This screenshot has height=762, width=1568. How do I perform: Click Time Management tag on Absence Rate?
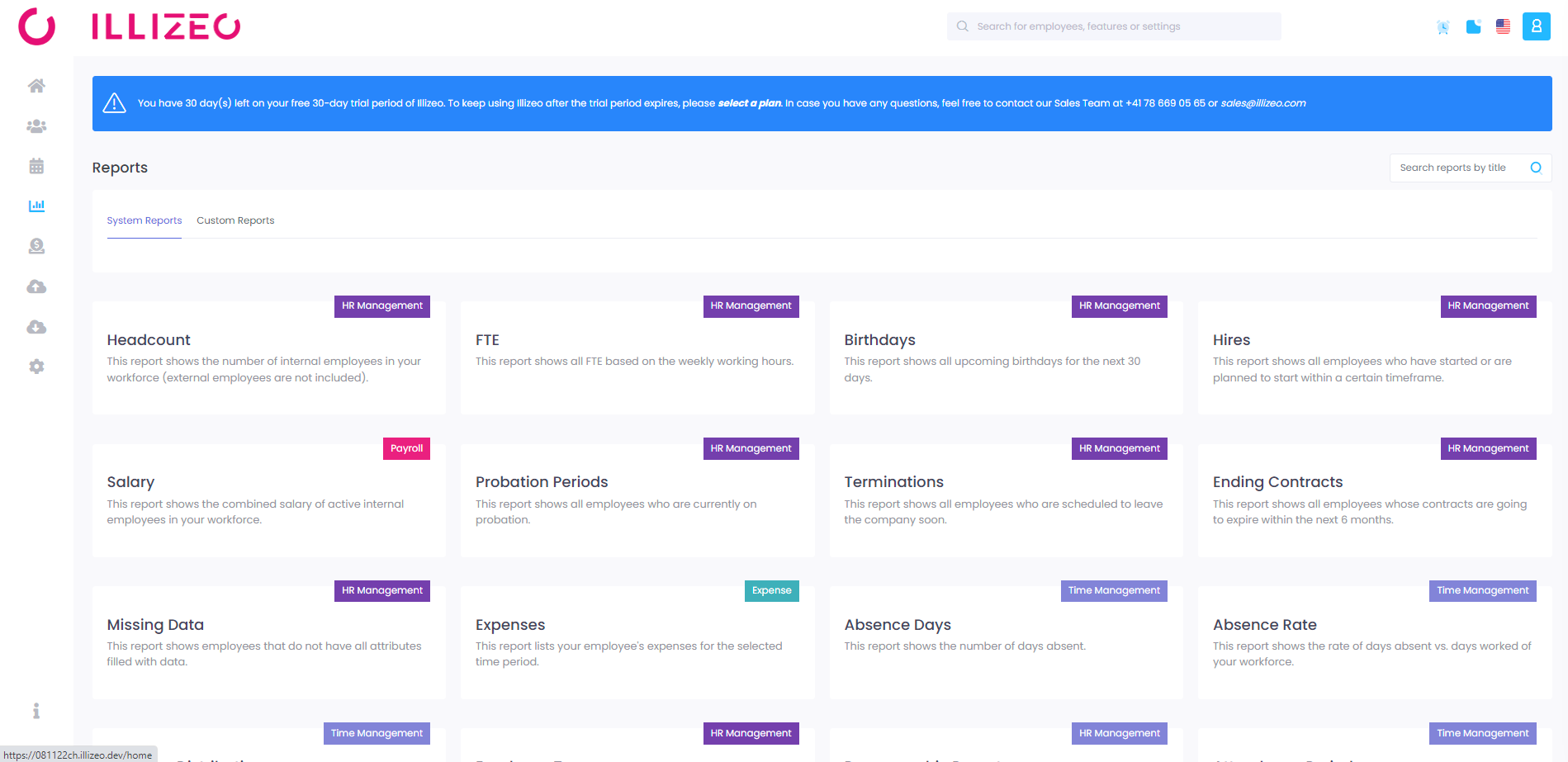1483,590
